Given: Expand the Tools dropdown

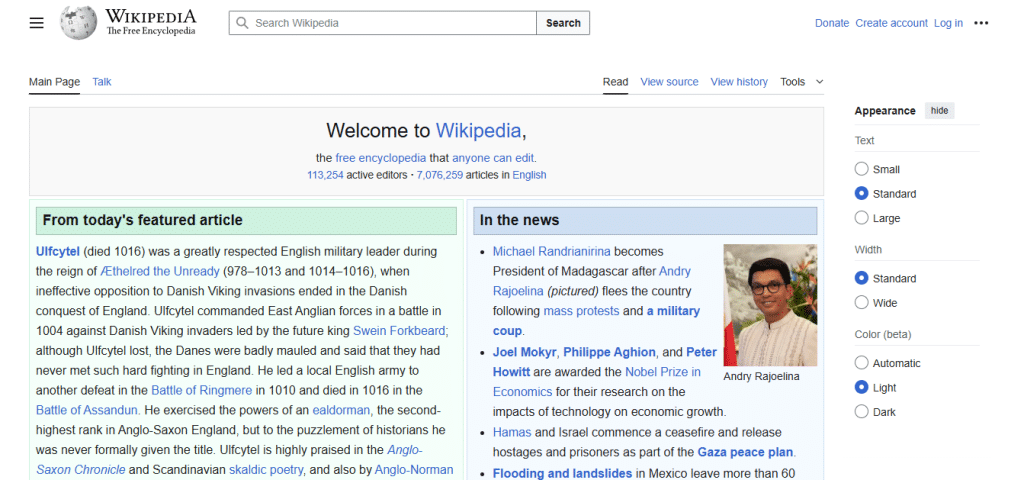Looking at the screenshot, I should tap(801, 82).
